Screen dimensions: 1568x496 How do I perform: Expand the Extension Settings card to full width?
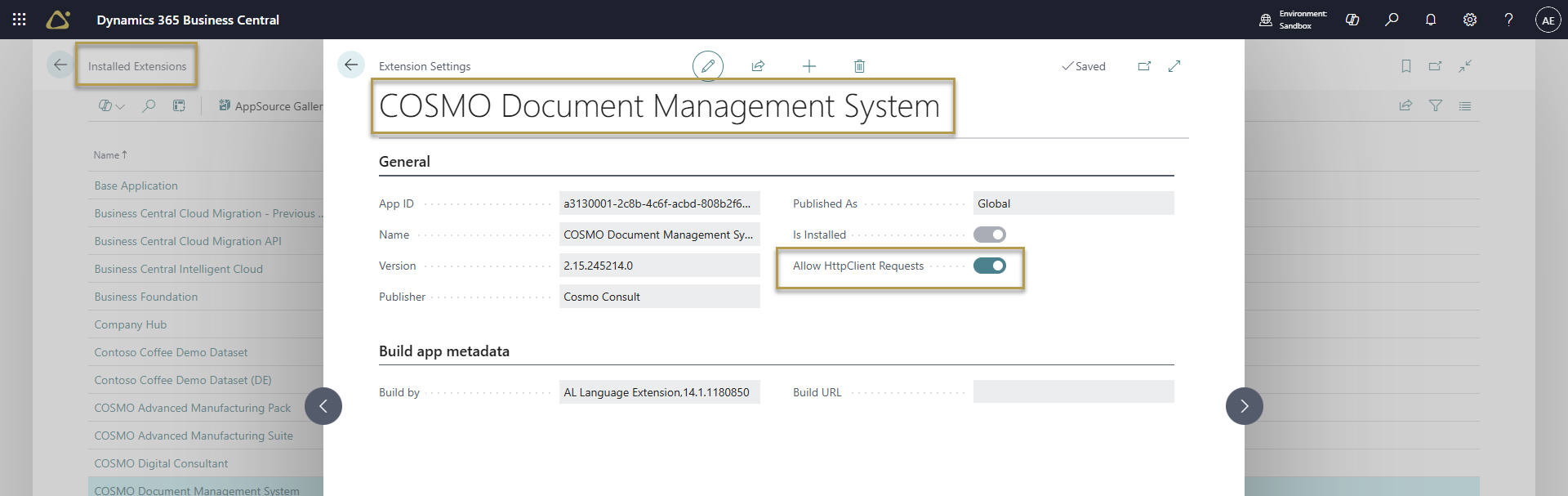pos(1174,66)
